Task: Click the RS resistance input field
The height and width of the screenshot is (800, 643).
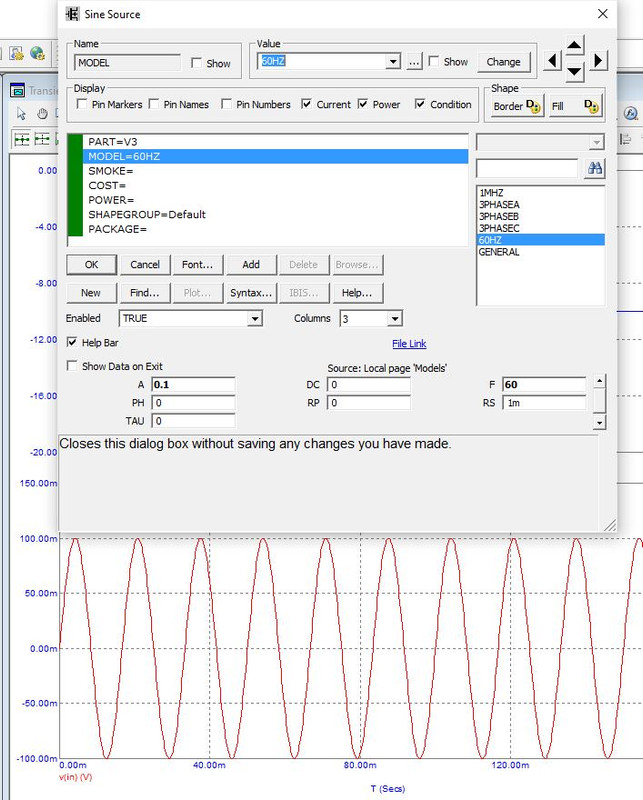Action: click(544, 403)
